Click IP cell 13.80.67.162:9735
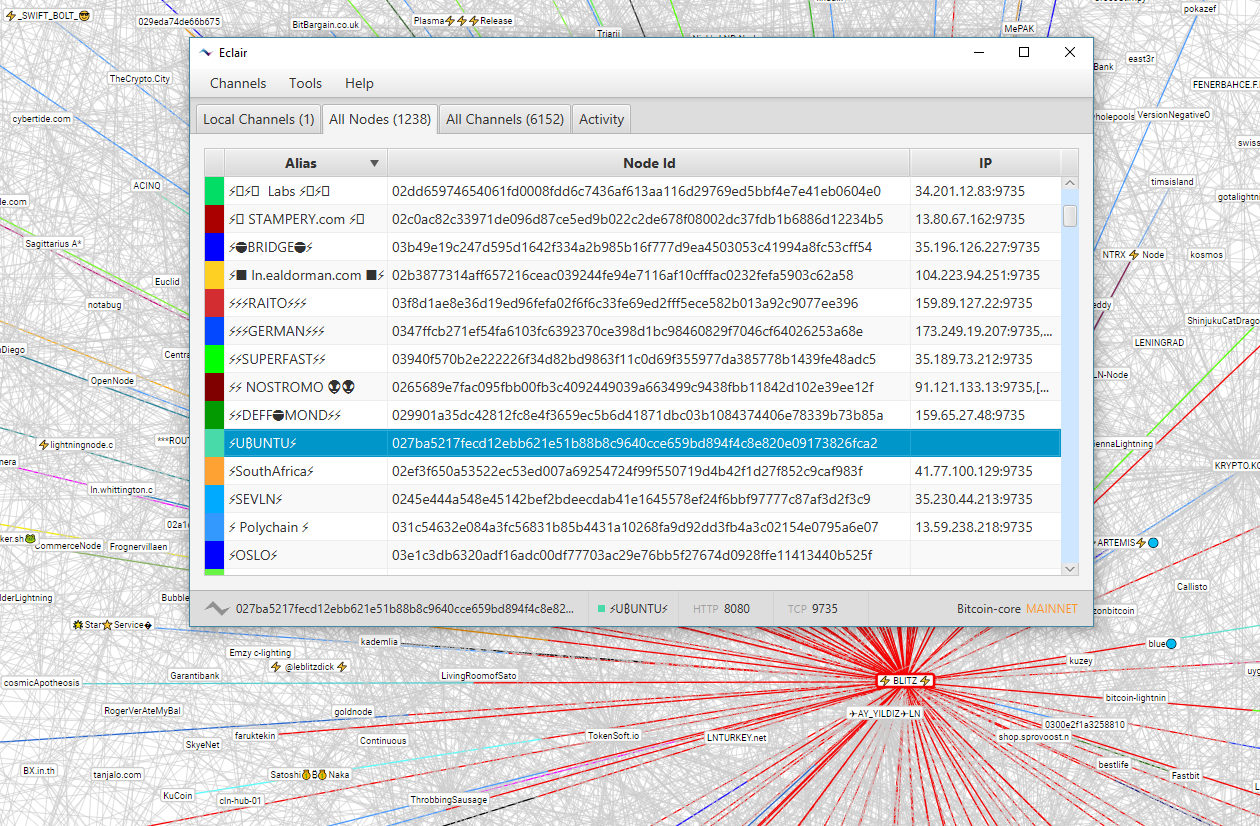 point(985,219)
